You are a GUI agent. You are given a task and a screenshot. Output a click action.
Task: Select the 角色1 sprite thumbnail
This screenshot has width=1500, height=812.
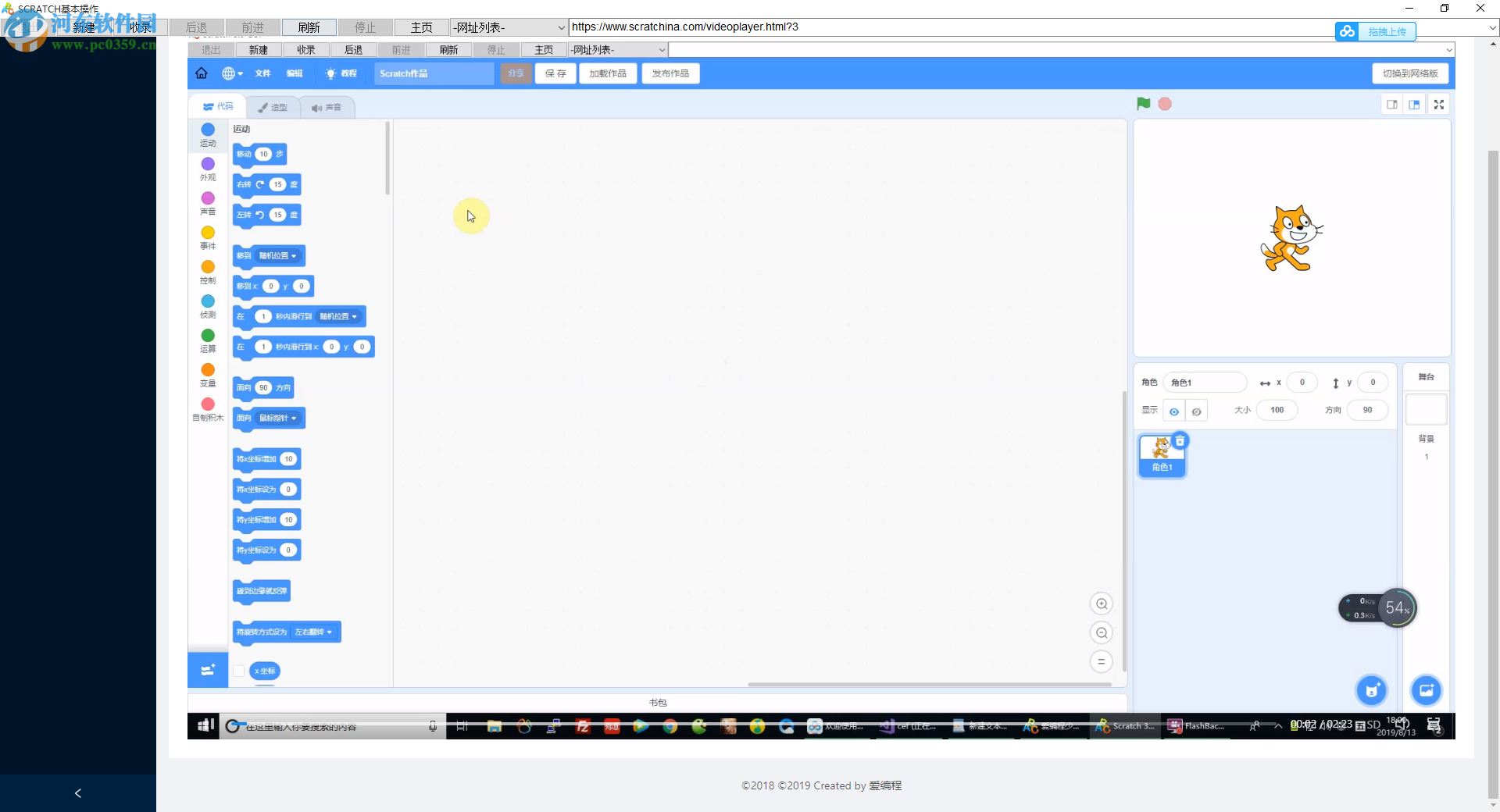pyautogui.click(x=1162, y=455)
